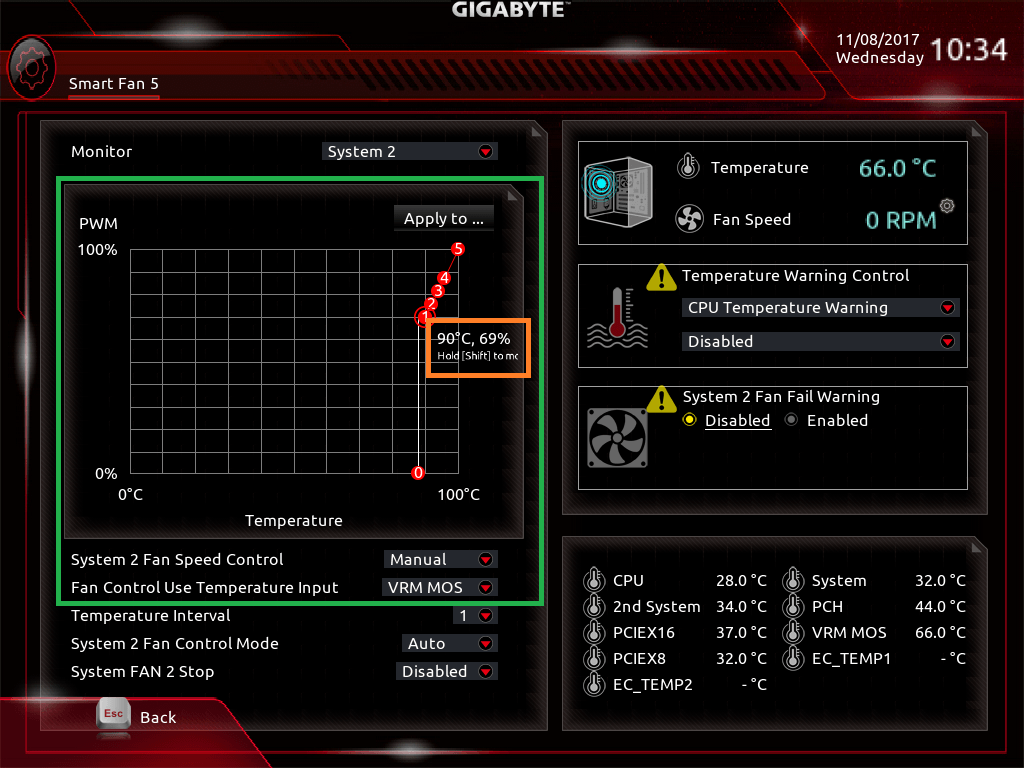The height and width of the screenshot is (768, 1024).
Task: Open the System 2 Fan Speed Control dropdown
Action: [440, 560]
